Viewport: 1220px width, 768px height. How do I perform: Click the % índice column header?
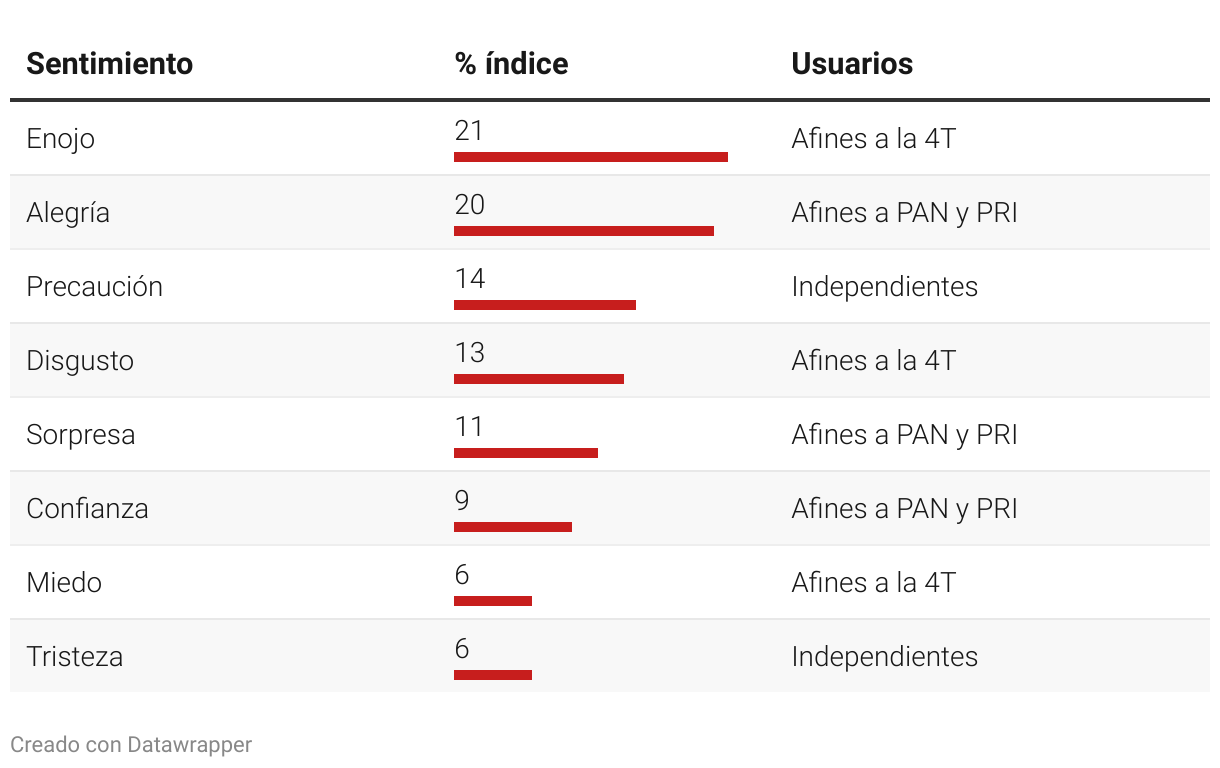[511, 63]
